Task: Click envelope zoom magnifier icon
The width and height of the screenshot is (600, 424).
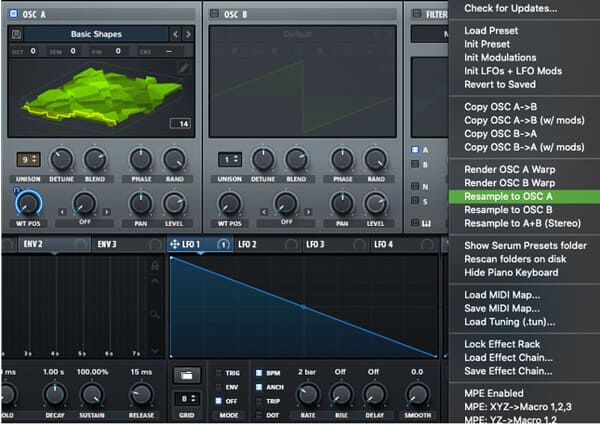Action: pos(155,315)
